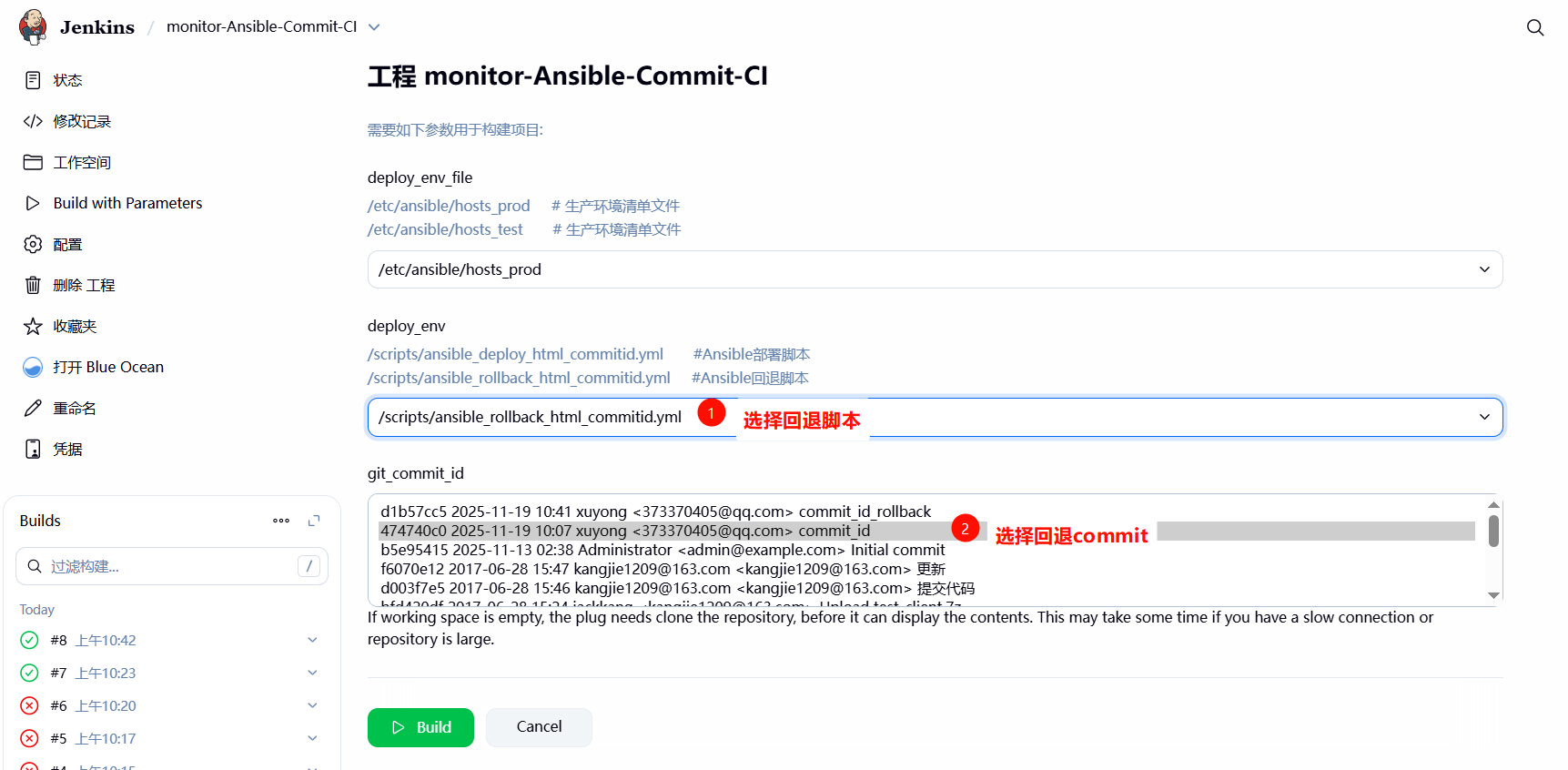Expand the Builds panel with the expand icon
Screen dimensions: 1568x770
coord(314,521)
